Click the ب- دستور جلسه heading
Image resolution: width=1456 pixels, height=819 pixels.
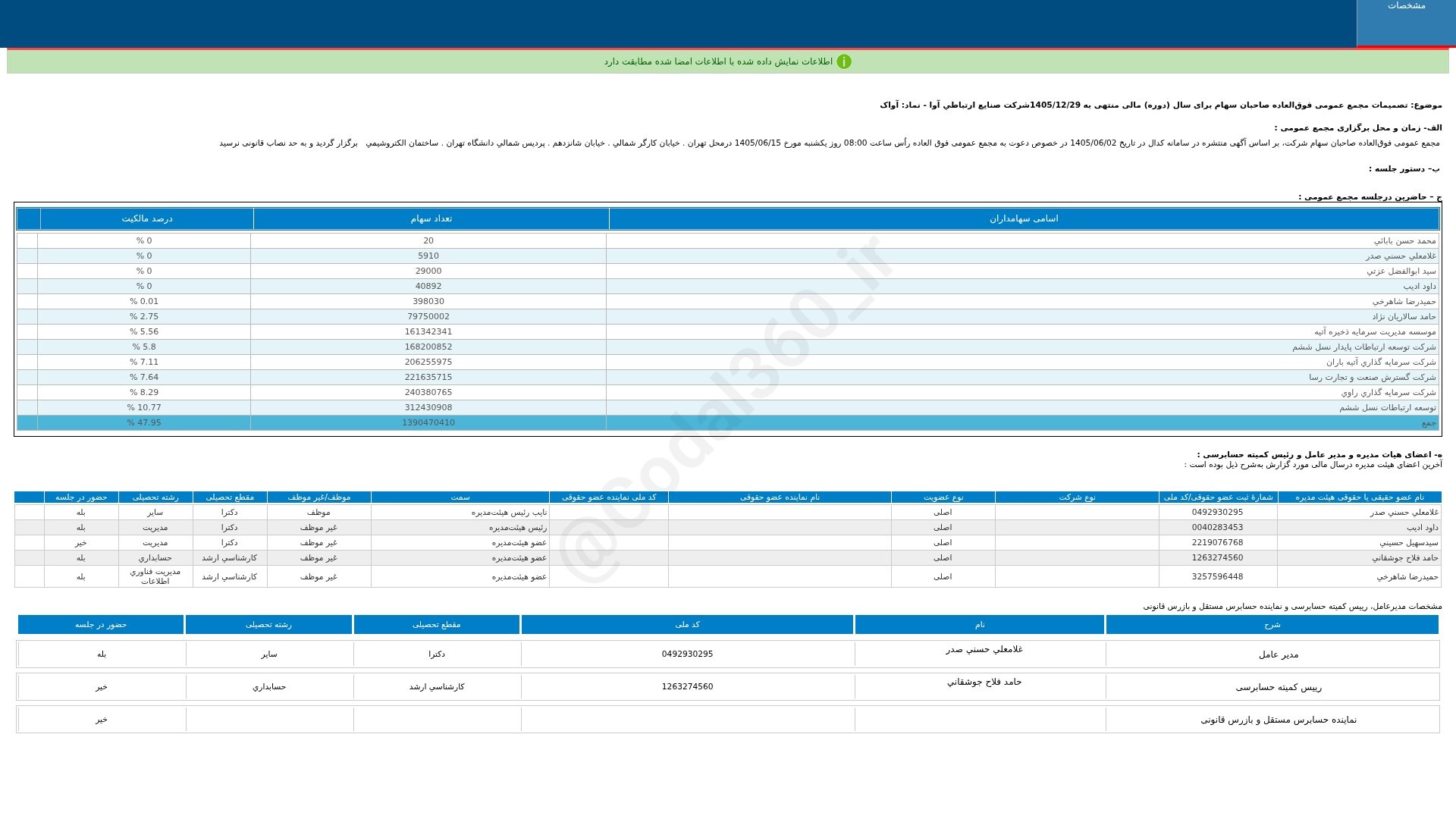[1405, 168]
